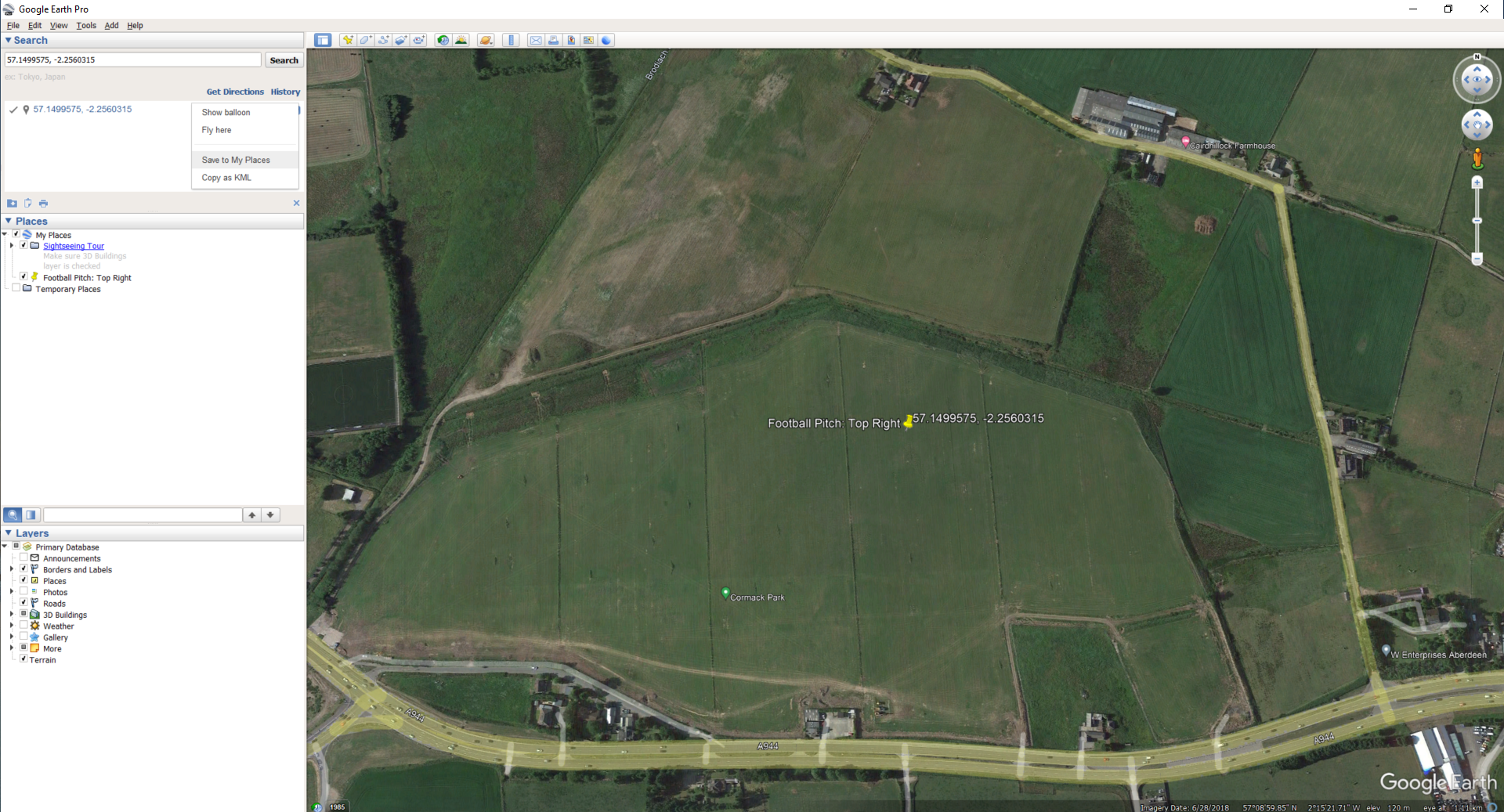Add a placemark with pushpin tool

pos(348,40)
